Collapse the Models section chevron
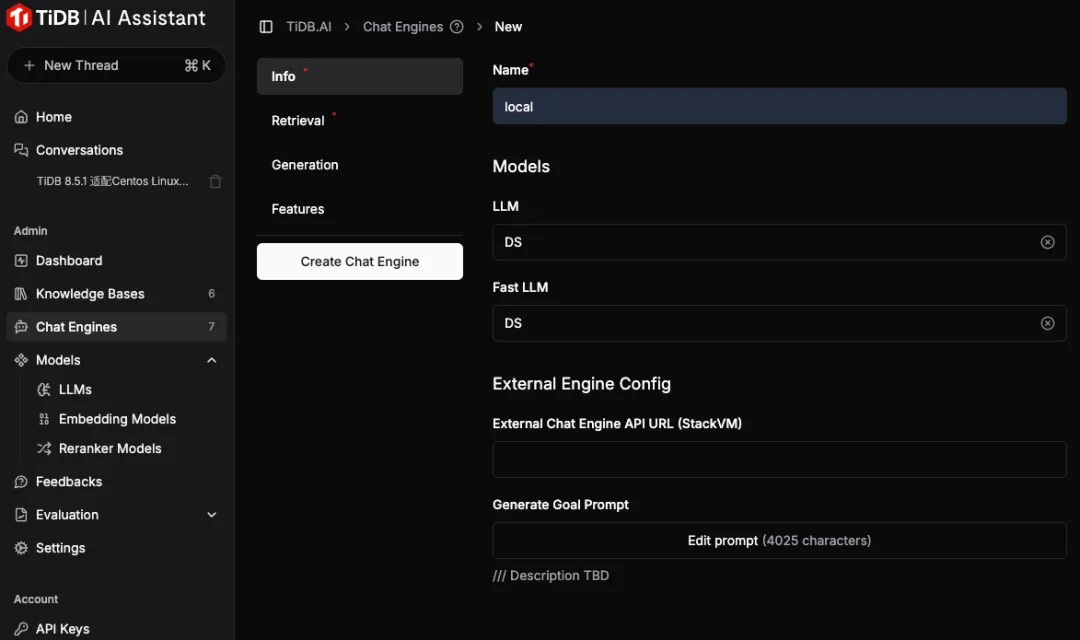This screenshot has width=1080, height=640. pos(211,360)
